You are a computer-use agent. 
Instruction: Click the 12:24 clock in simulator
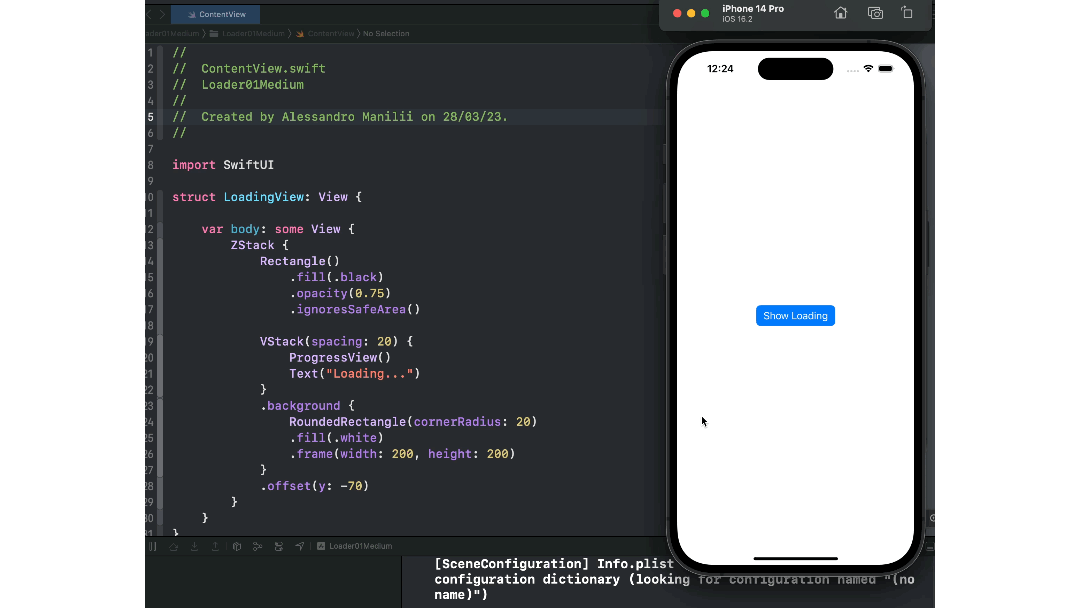[720, 68]
